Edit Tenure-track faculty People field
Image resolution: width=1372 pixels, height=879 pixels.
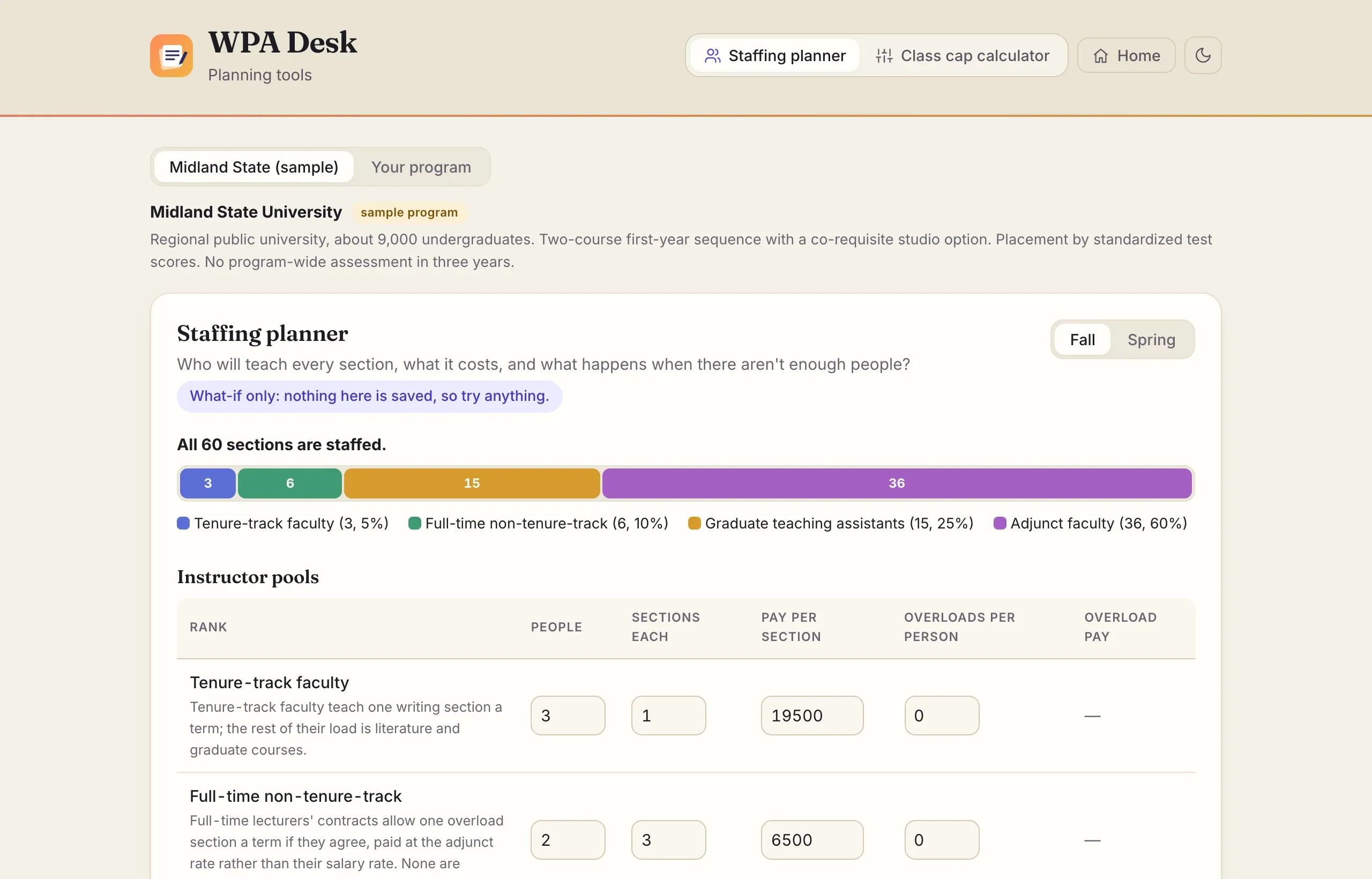click(568, 715)
